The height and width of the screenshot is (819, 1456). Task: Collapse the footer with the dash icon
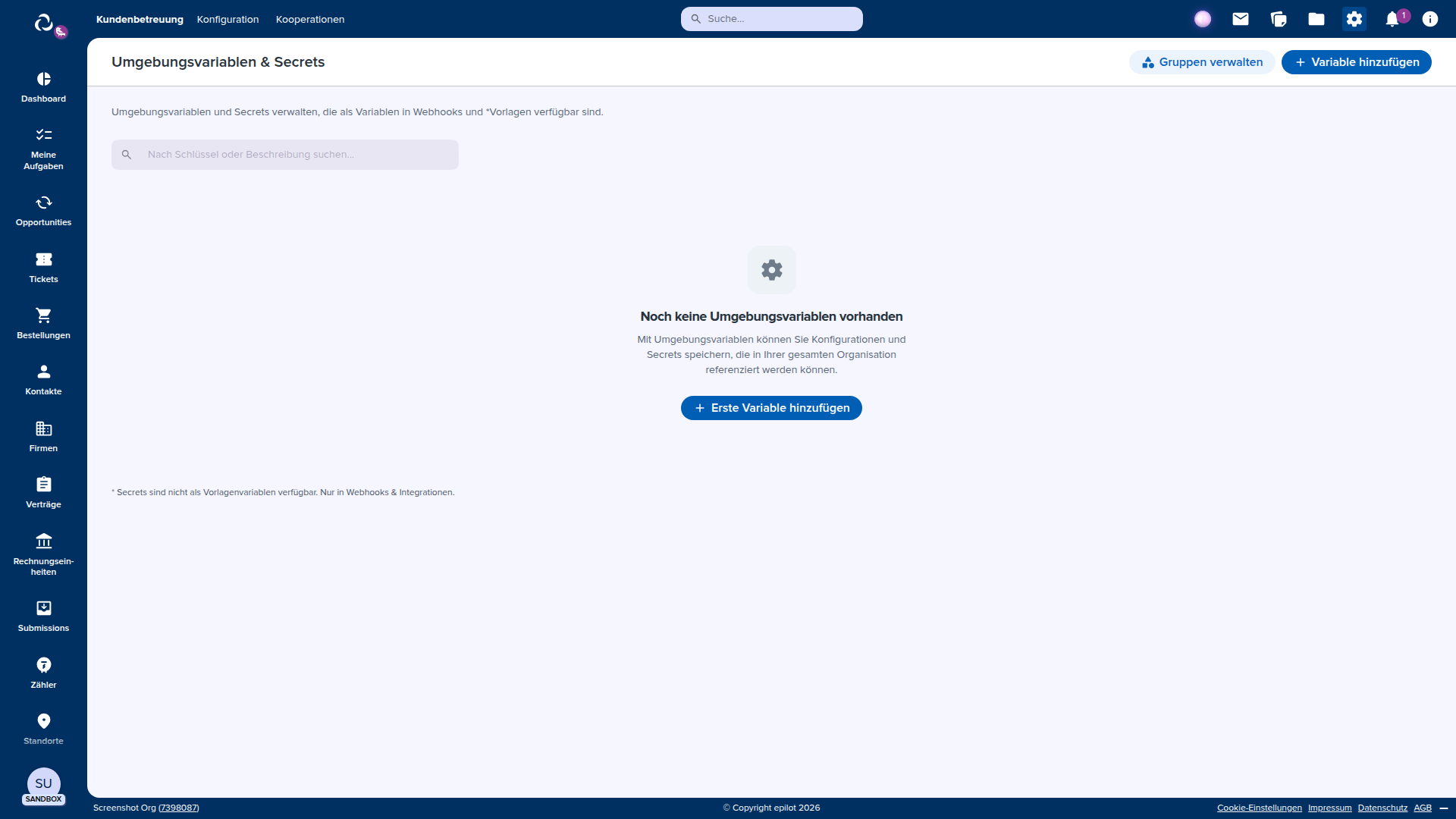1444,808
